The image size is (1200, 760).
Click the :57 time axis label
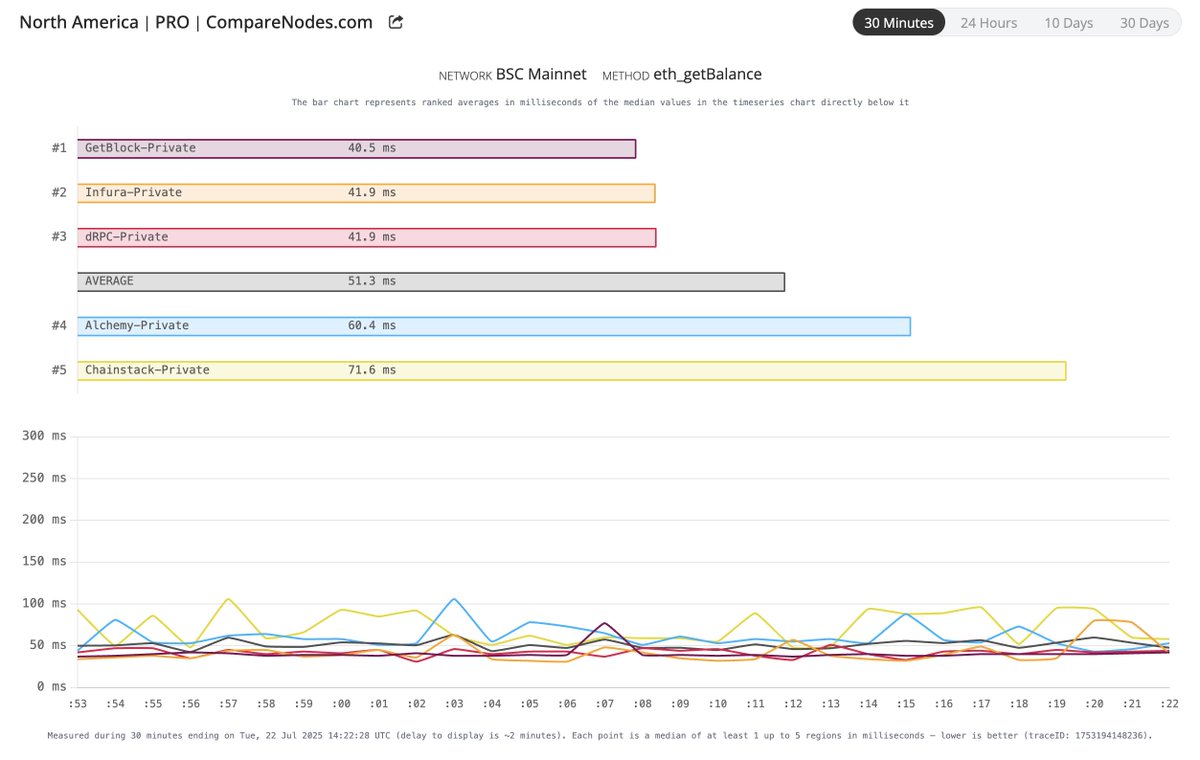pyautogui.click(x=228, y=704)
